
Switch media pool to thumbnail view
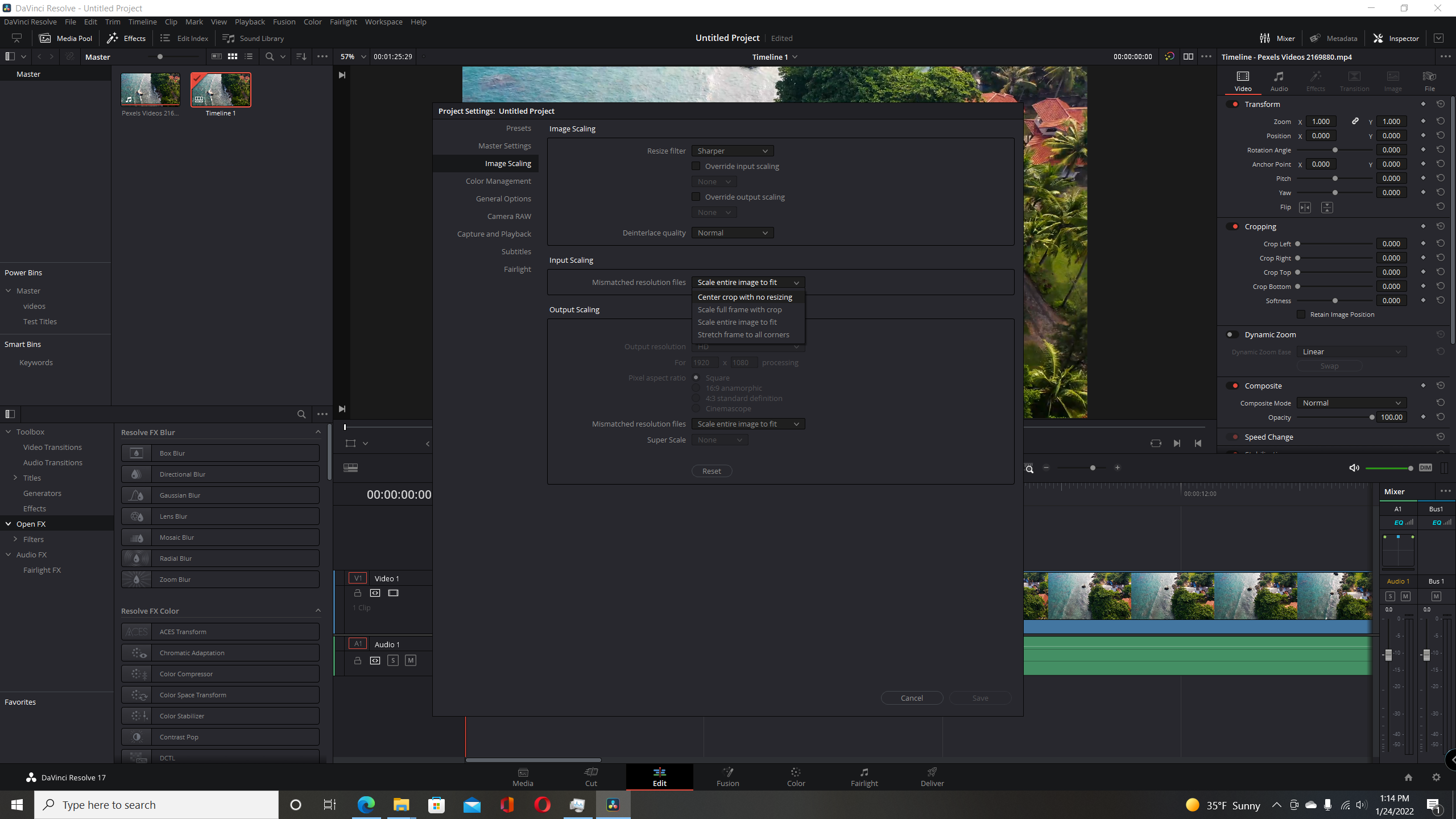coord(233,56)
